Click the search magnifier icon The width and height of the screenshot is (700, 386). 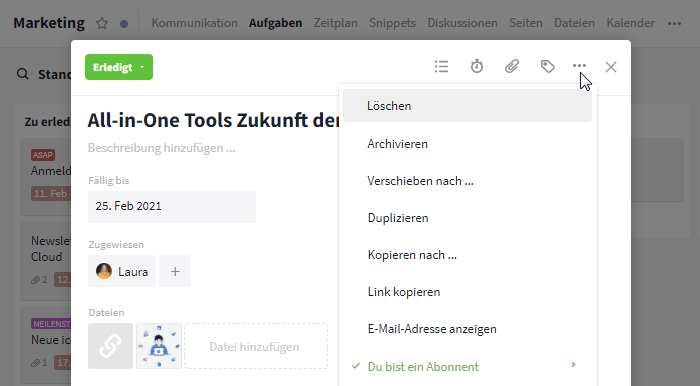click(22, 74)
